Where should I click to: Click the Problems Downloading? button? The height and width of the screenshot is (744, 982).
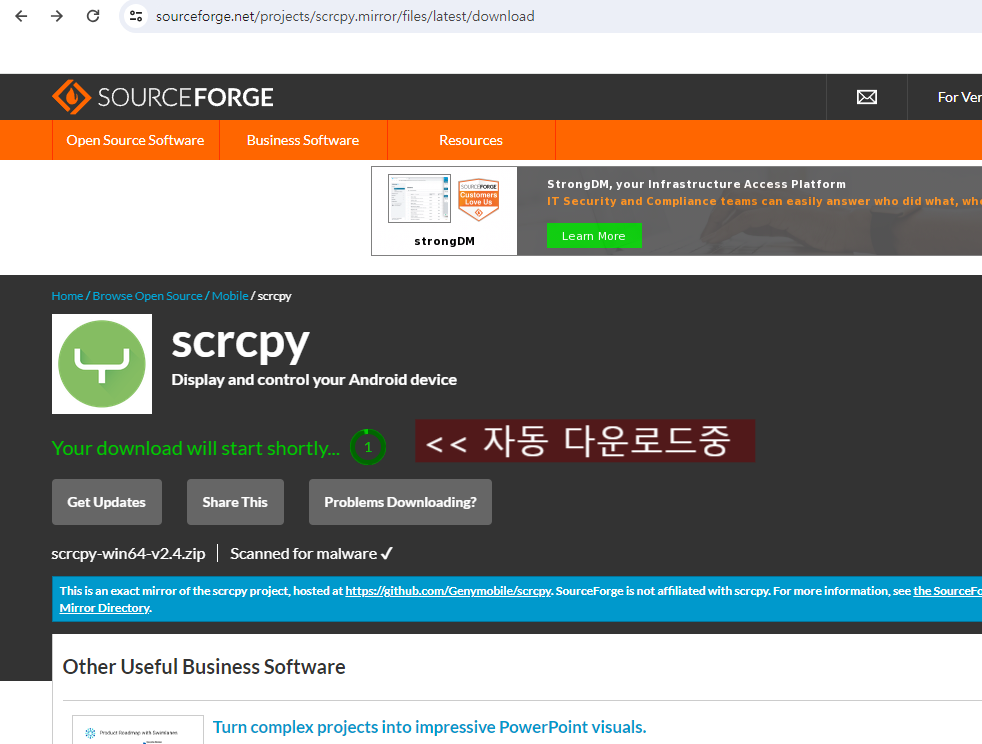(400, 502)
